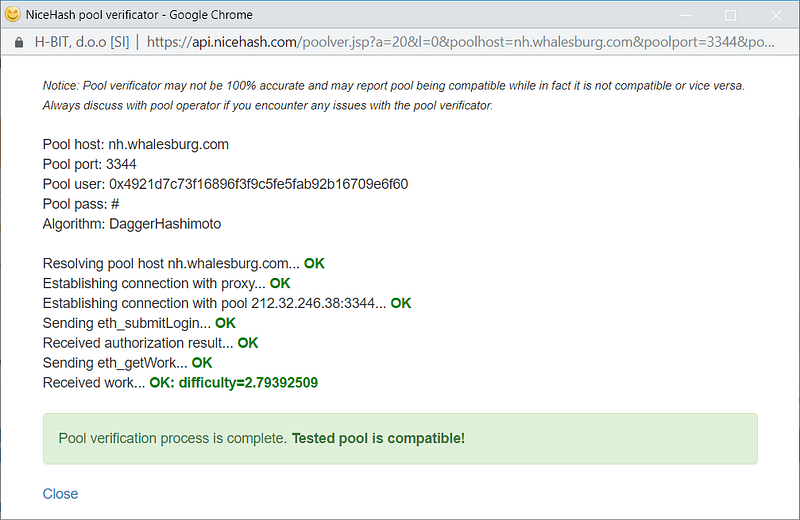The height and width of the screenshot is (520, 800).
Task: Click the H-BIT, d.o.o [SI] certificate label
Action: pos(82,42)
